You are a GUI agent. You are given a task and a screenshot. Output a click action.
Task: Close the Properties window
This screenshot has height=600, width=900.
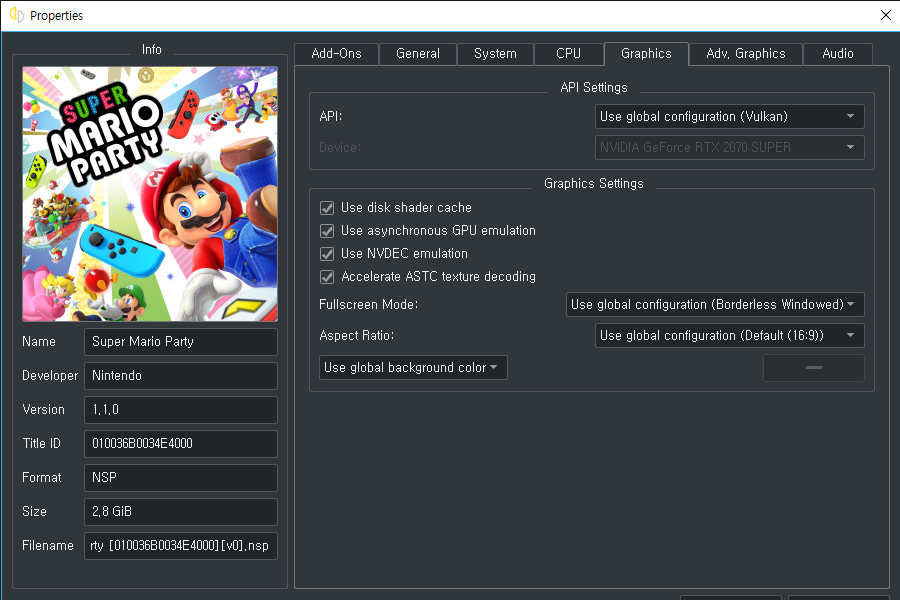pyautogui.click(x=886, y=16)
